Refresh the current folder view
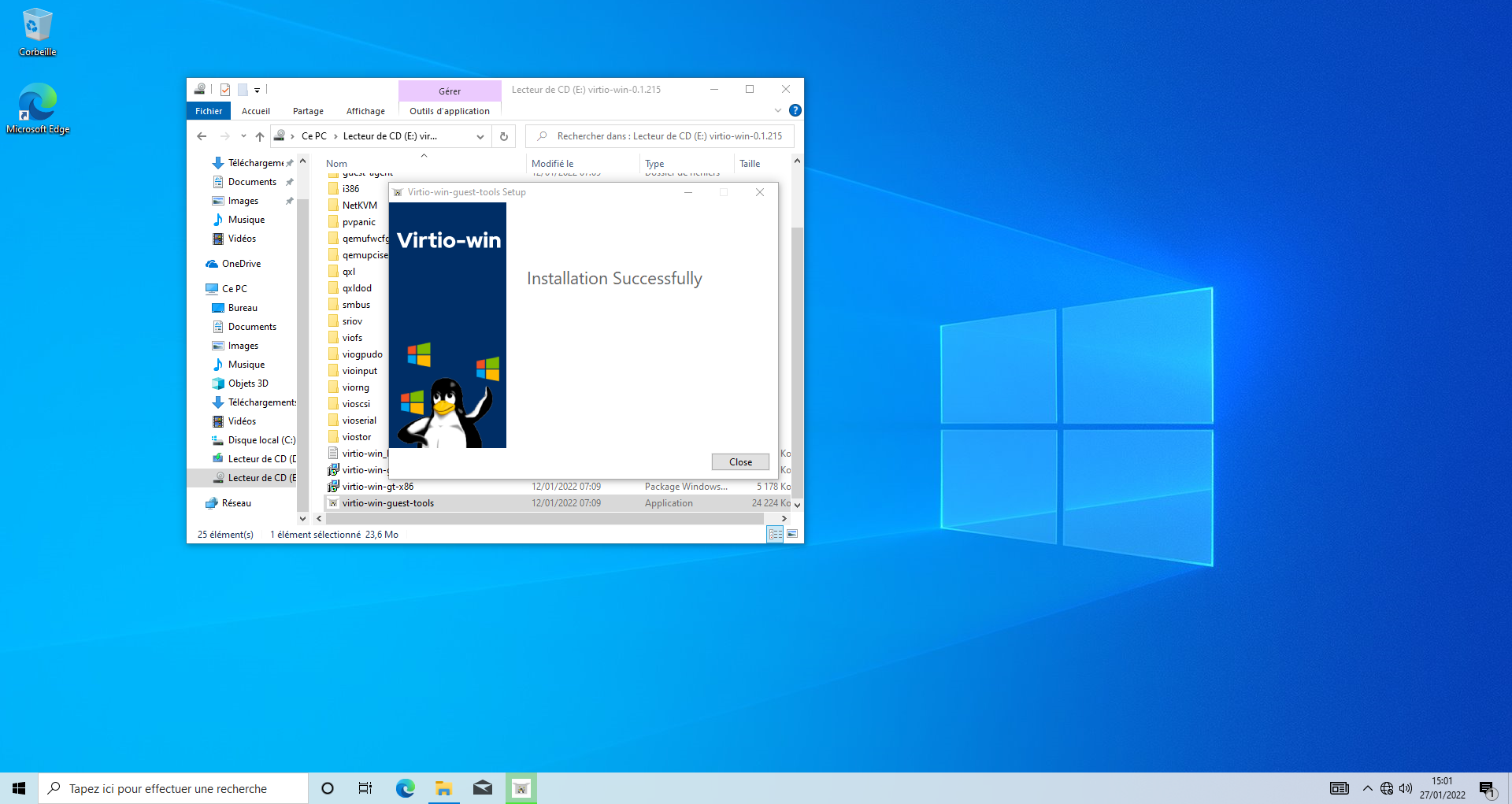 point(504,136)
